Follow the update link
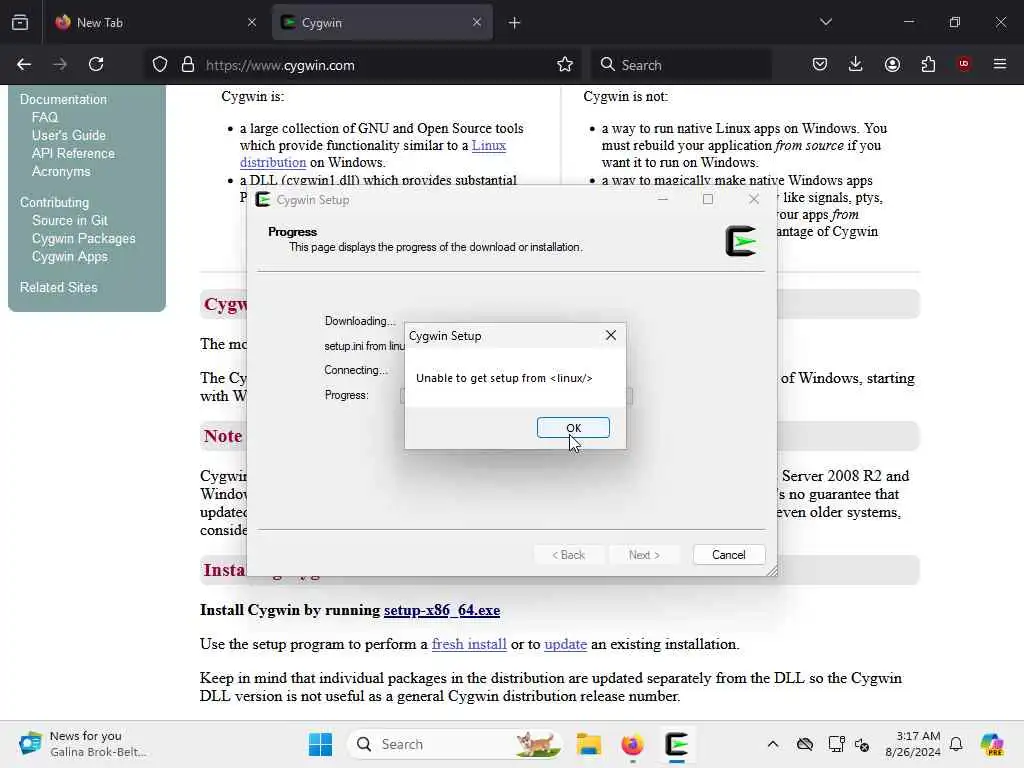 pos(566,644)
